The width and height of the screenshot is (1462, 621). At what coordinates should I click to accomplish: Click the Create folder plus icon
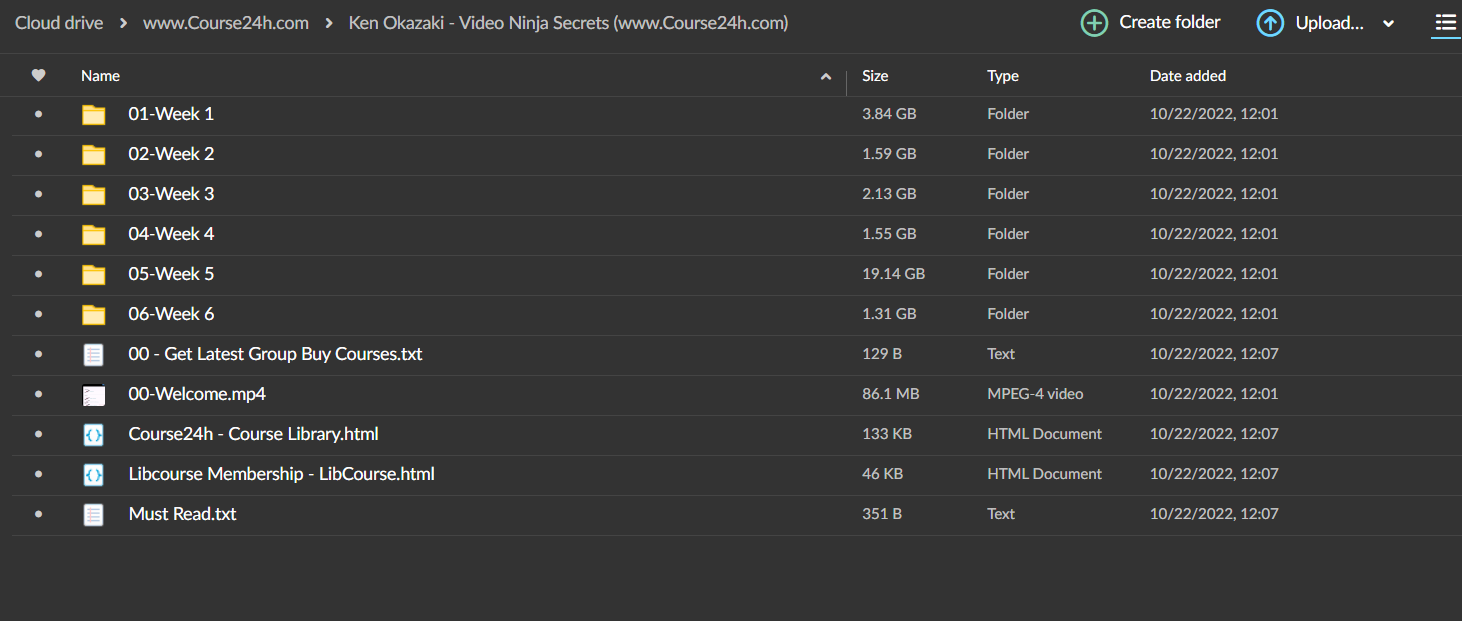pyautogui.click(x=1095, y=23)
